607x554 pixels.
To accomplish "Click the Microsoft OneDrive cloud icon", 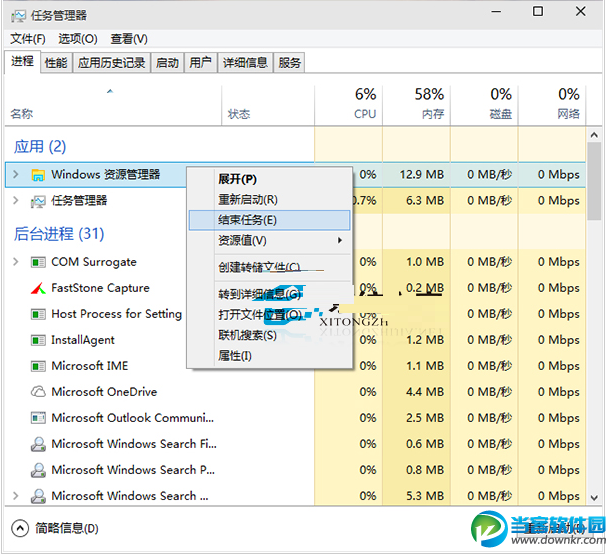I will (38, 392).
